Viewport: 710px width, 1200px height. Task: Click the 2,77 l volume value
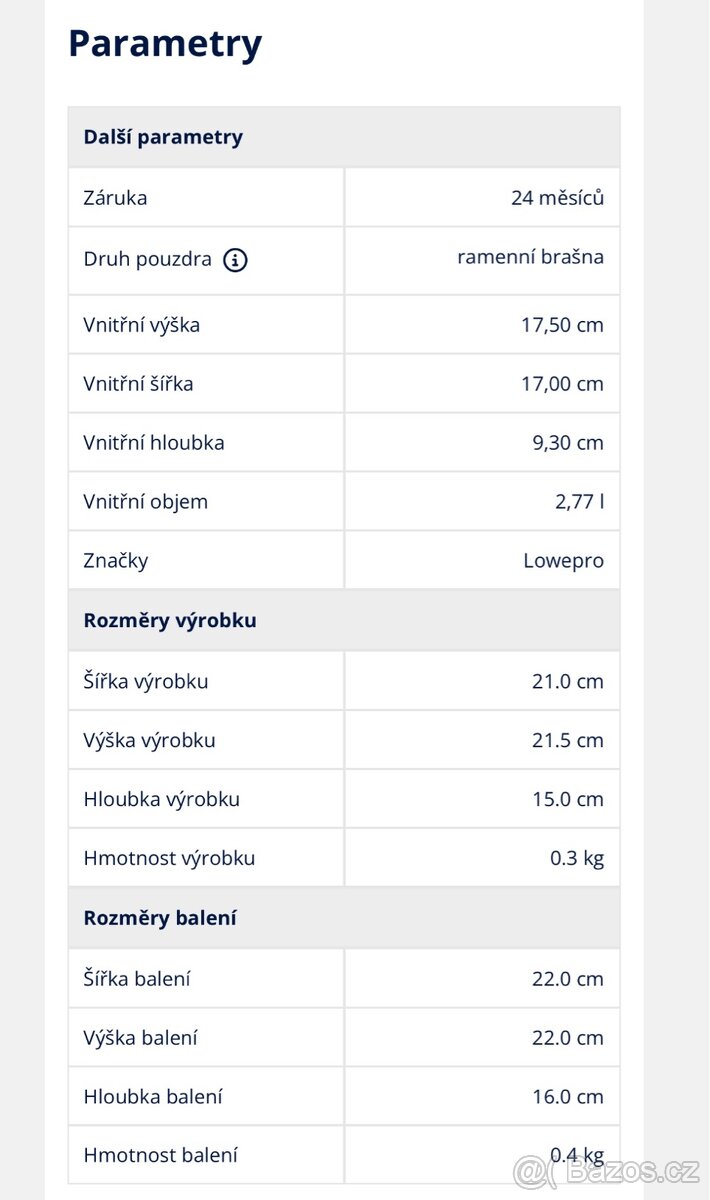tap(579, 502)
